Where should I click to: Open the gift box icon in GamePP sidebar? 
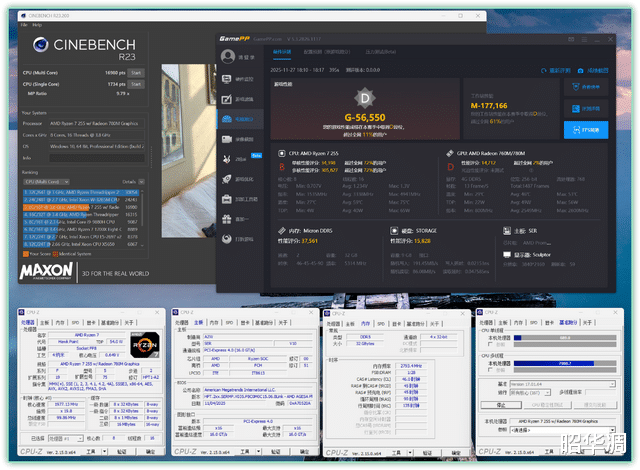pyautogui.click(x=227, y=219)
